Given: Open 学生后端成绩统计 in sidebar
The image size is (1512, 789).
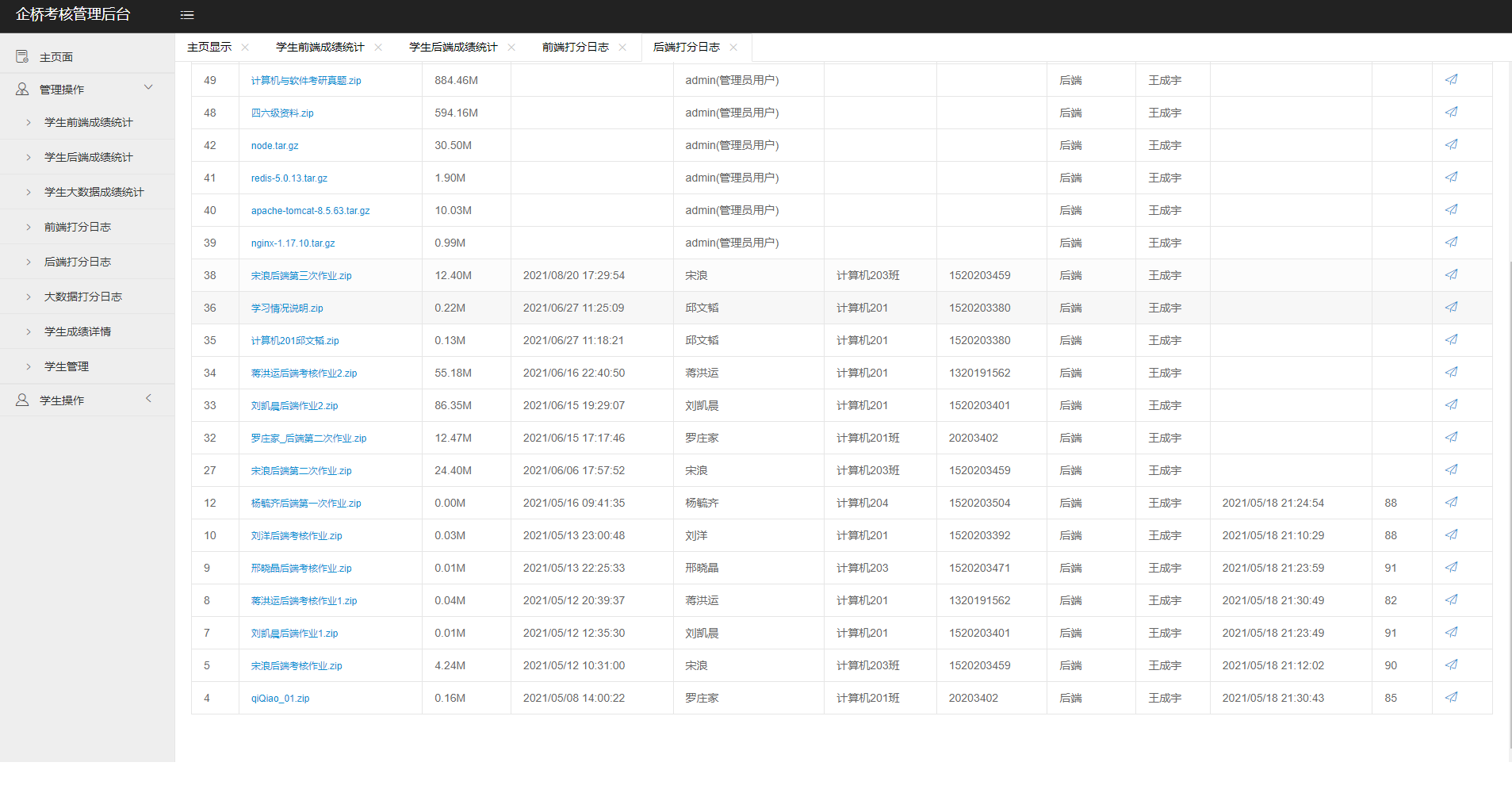Looking at the screenshot, I should (x=87, y=157).
